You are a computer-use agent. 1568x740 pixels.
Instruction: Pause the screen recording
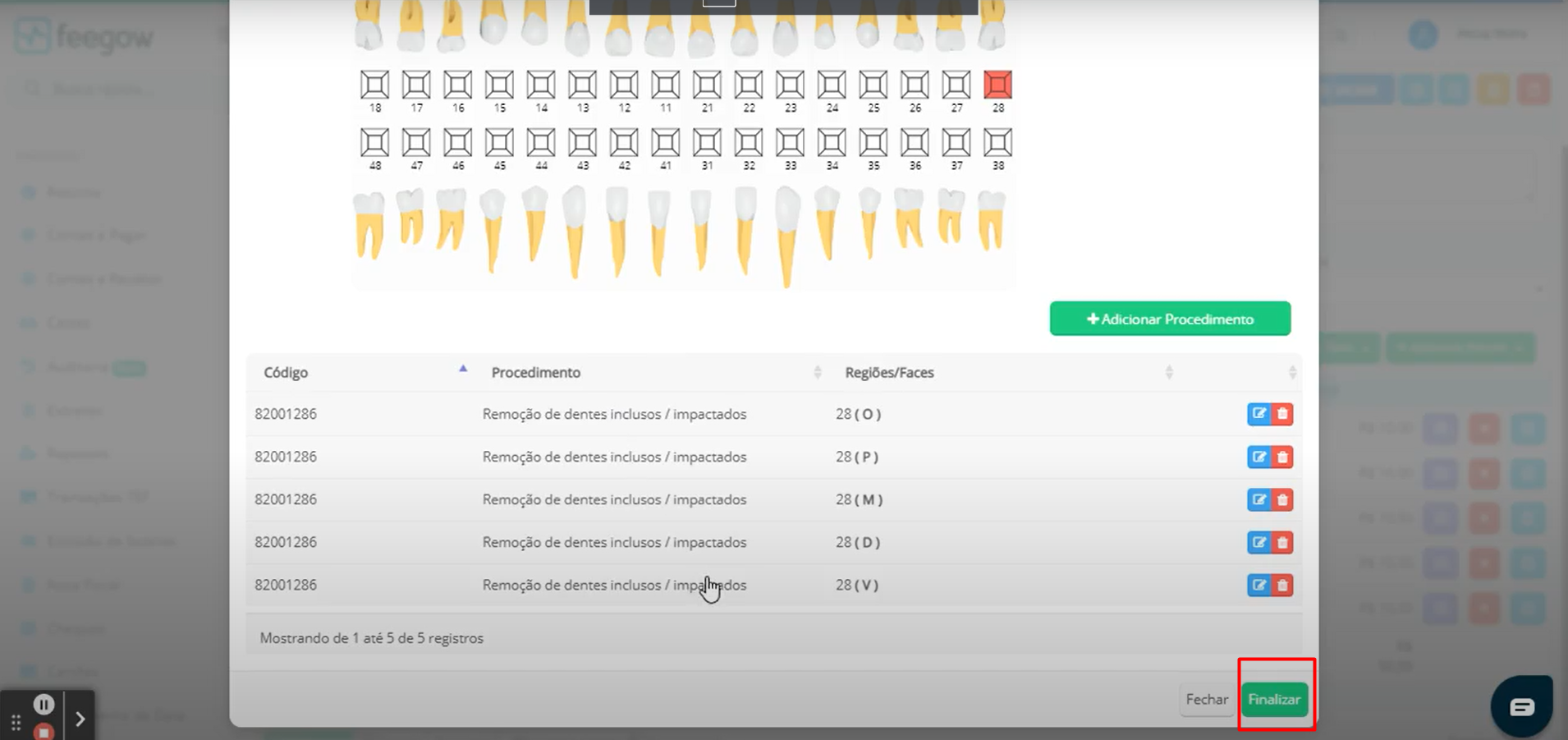coord(44,704)
